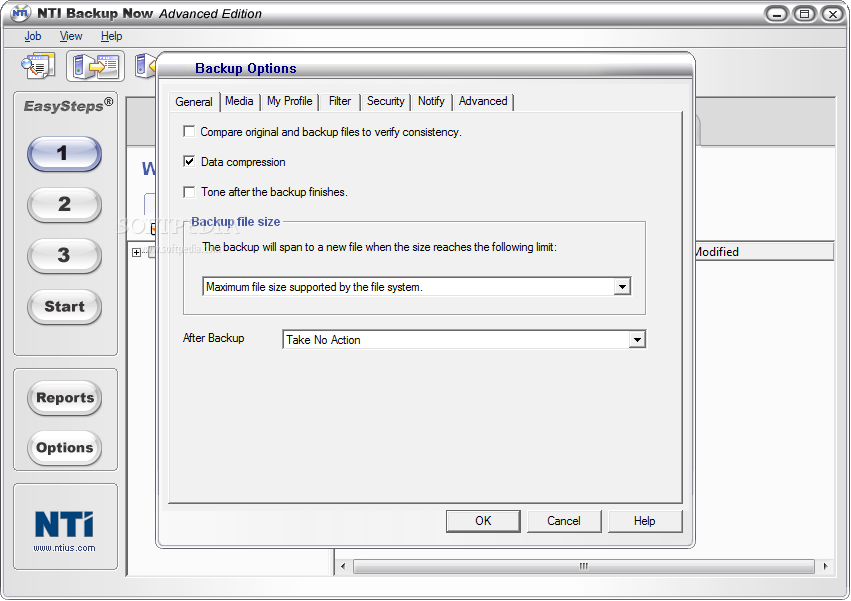Screen dimensions: 851x601
Task: Go to EasySteps step 3
Action: pos(64,256)
